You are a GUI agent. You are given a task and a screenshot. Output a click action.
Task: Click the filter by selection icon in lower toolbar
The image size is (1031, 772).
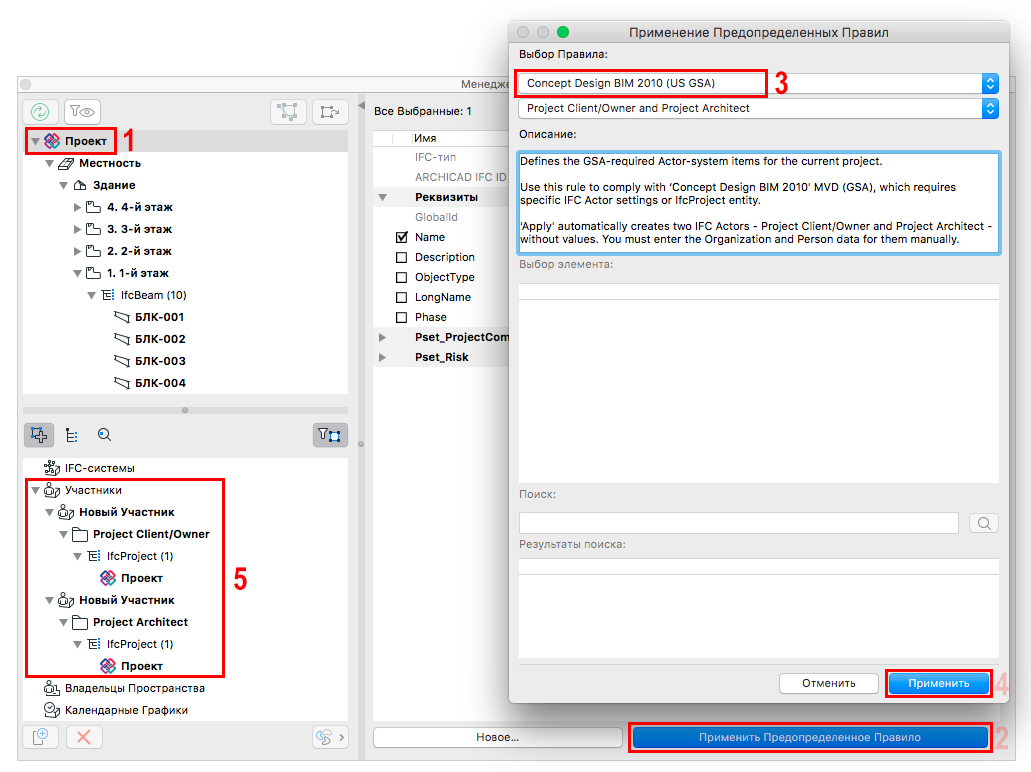(x=329, y=435)
